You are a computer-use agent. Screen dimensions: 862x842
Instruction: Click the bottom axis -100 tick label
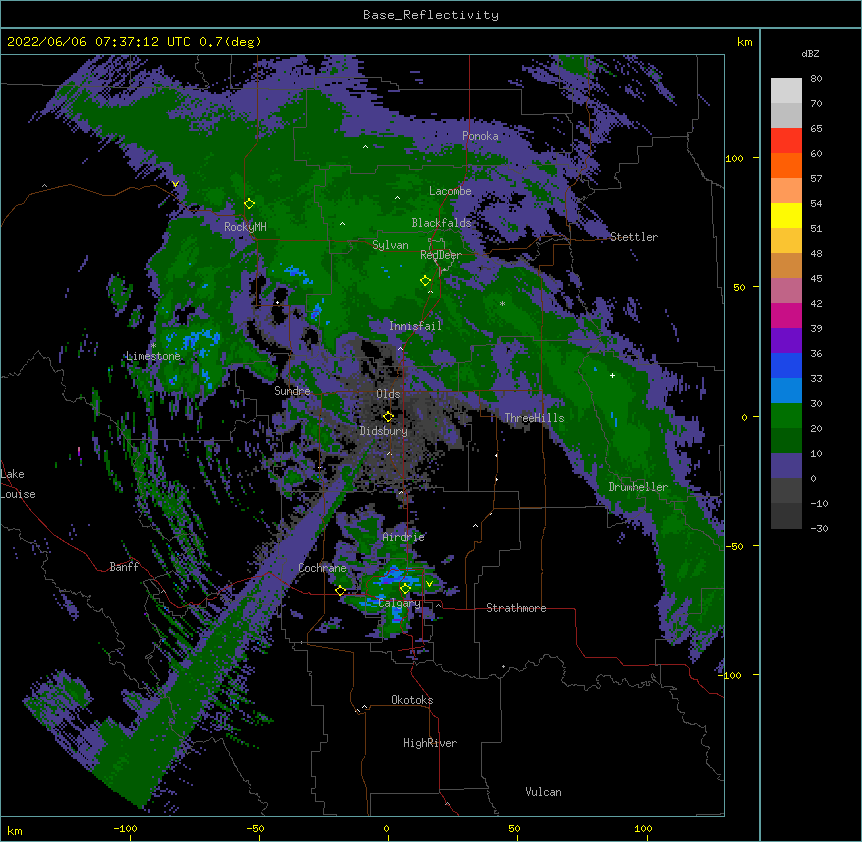126,828
